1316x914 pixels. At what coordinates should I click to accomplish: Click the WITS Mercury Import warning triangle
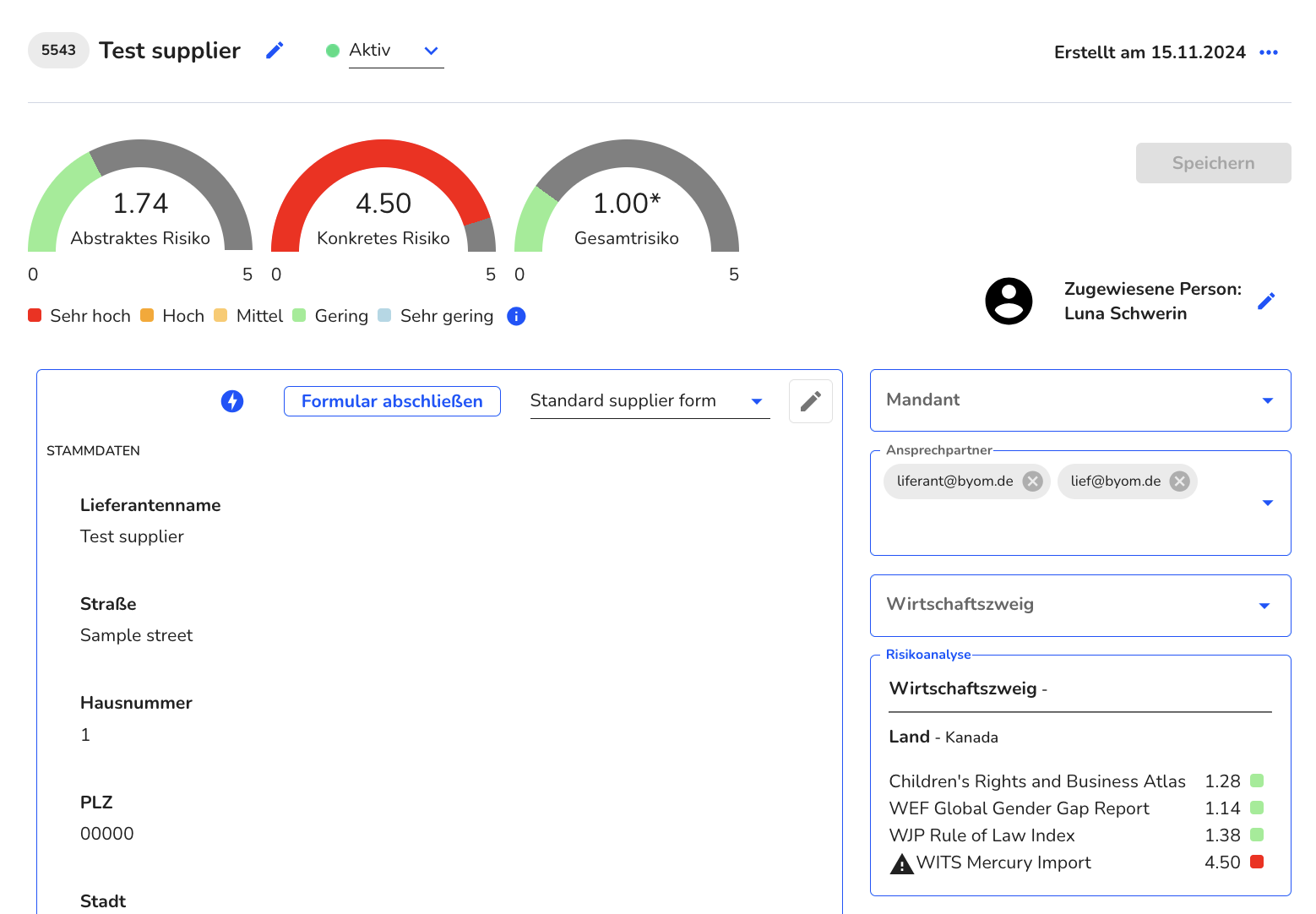(x=902, y=864)
